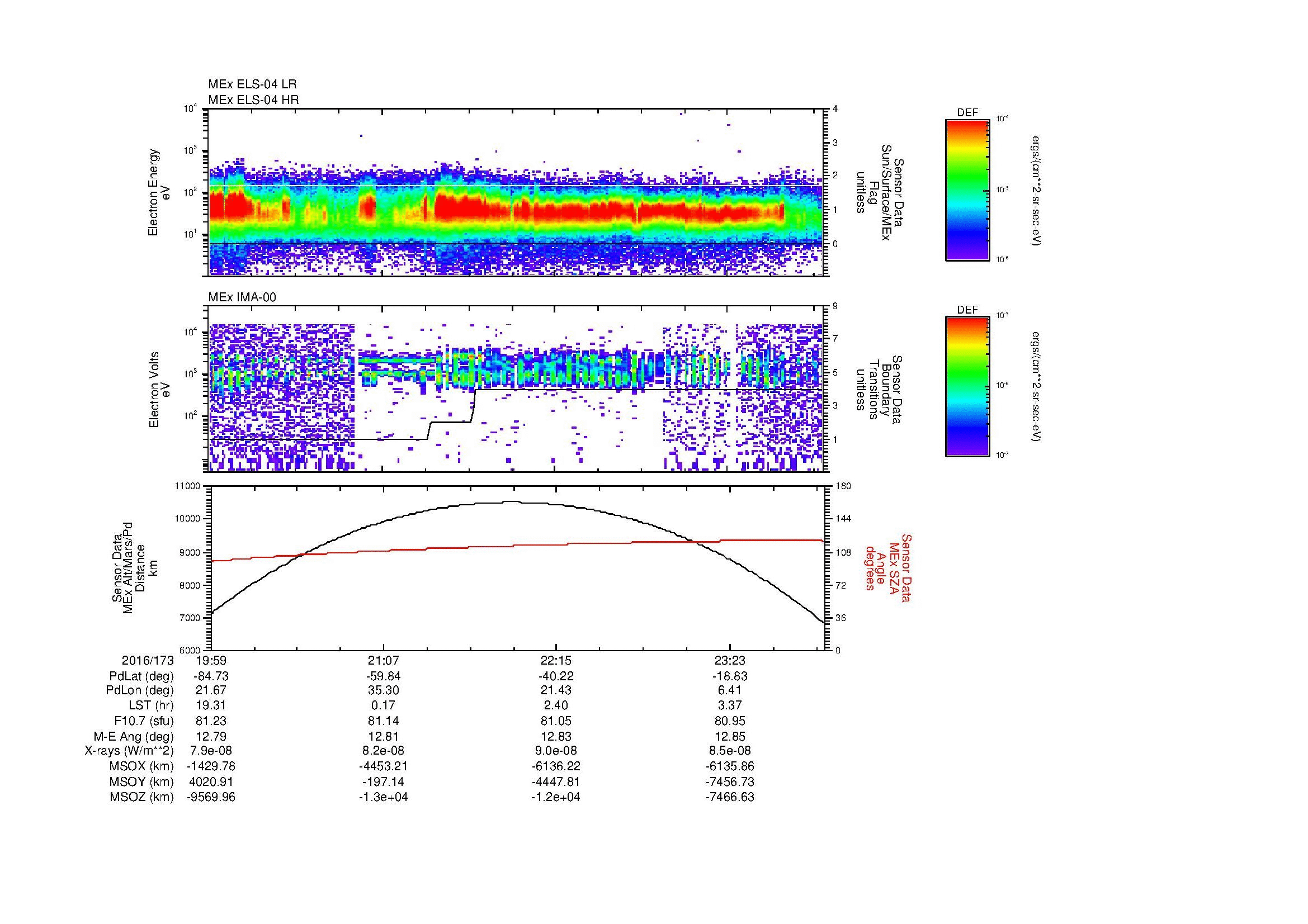Click M-E Ang value '12.79'

(x=211, y=736)
